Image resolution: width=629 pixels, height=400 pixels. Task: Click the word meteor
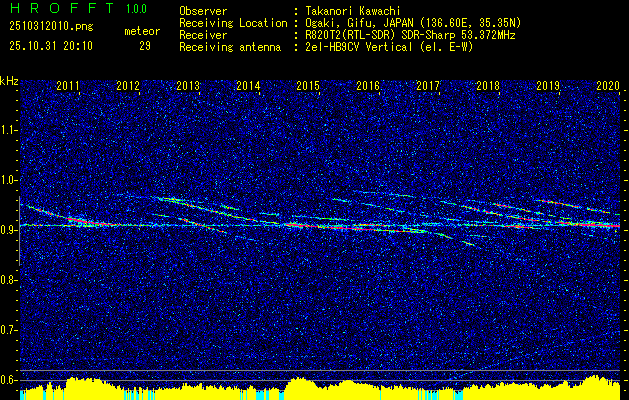click(x=142, y=31)
